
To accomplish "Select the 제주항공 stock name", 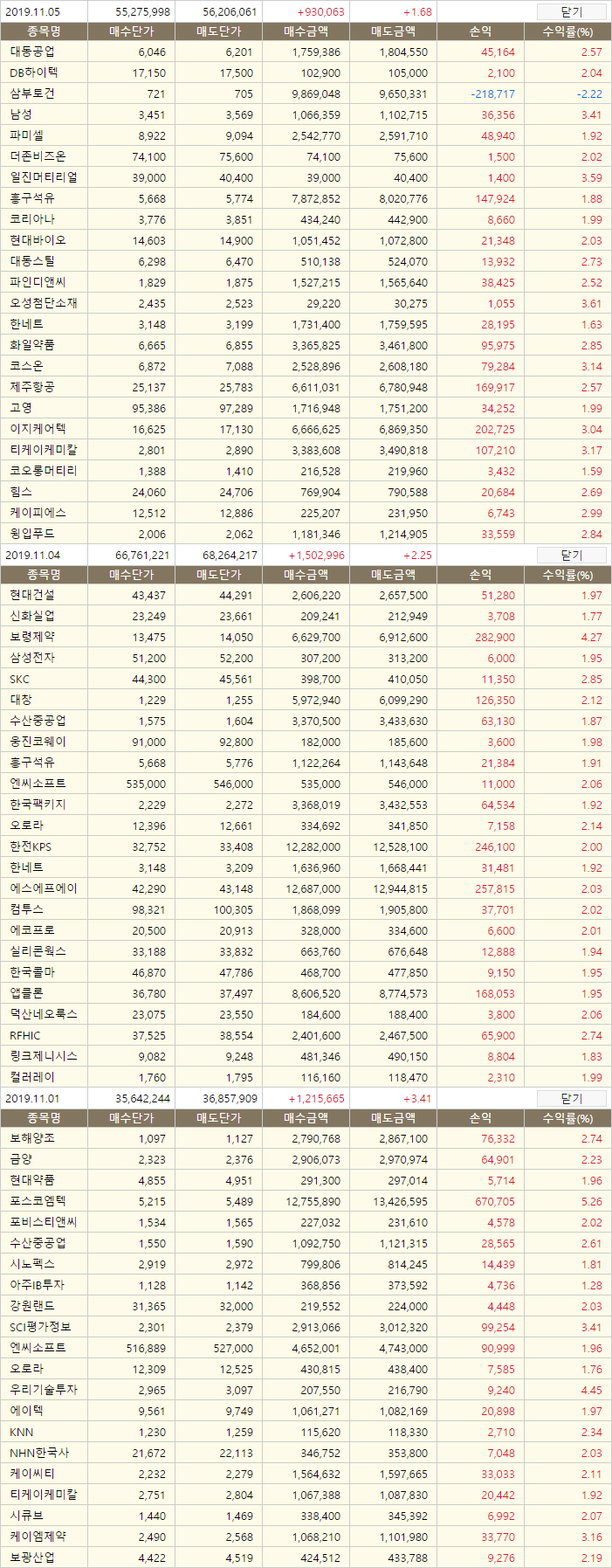I will coord(31,388).
